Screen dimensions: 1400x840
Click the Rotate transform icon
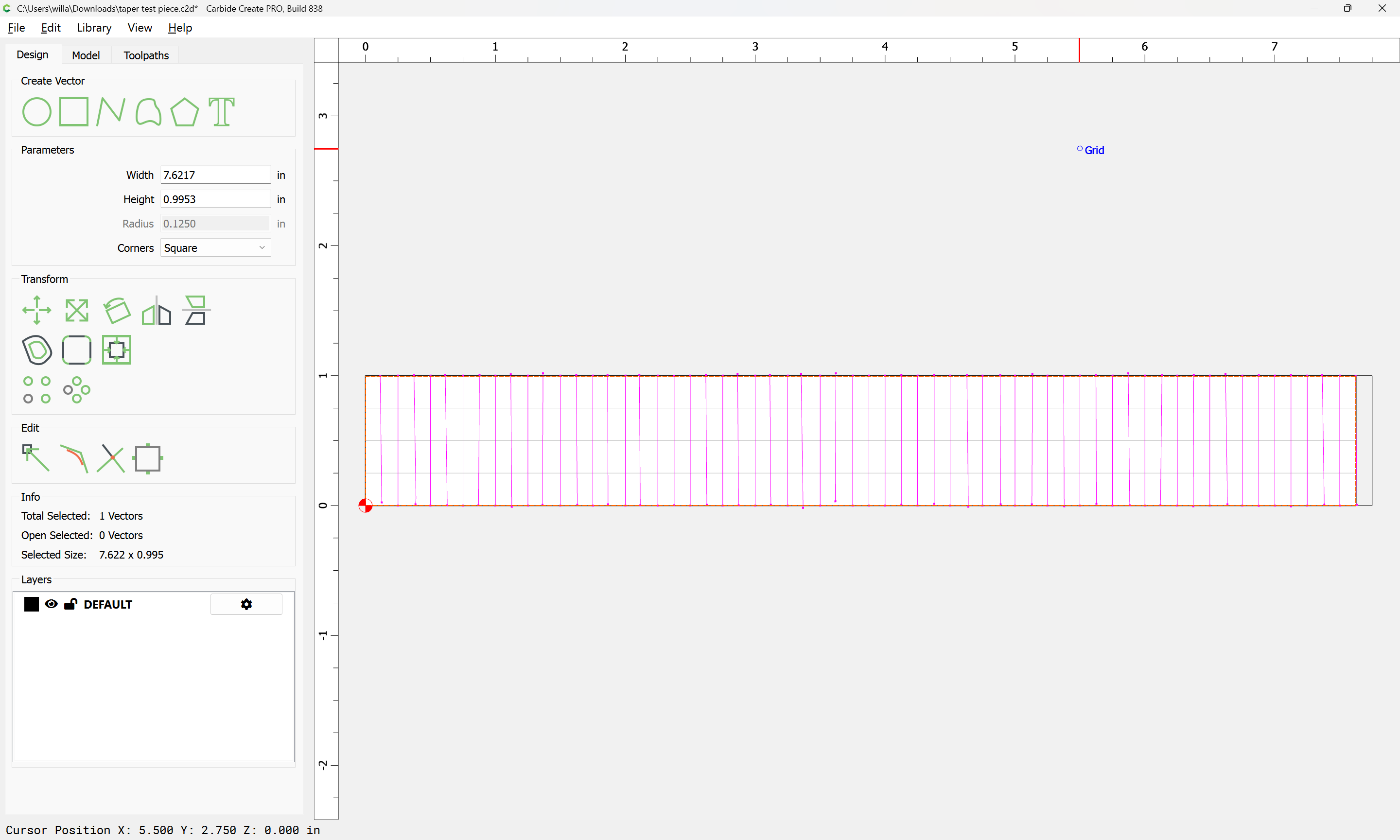pos(117,310)
